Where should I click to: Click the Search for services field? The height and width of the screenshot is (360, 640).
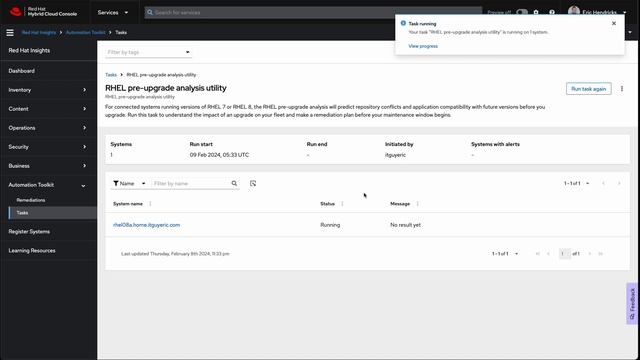point(313,13)
